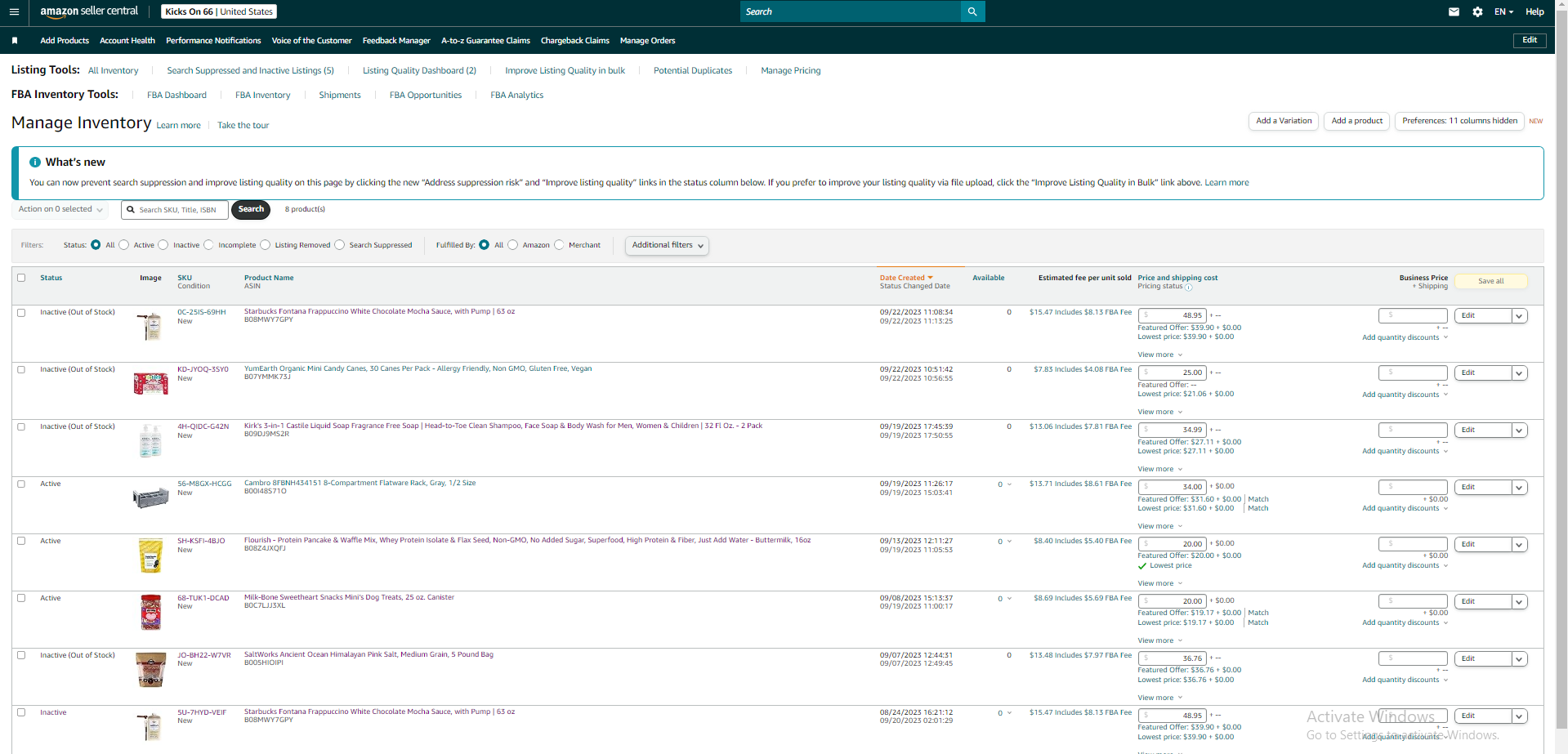Open the Action on 0 selected dropdown
Viewport: 1568px width, 754px height.
60,209
